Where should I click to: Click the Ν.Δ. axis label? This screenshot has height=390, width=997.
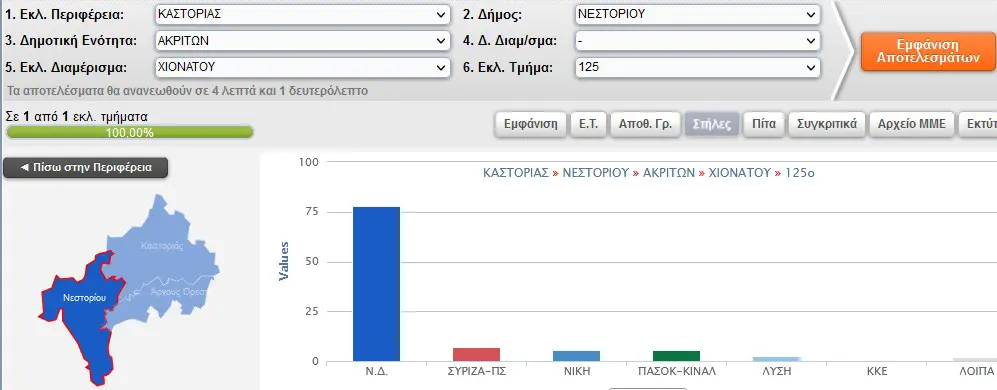376,371
